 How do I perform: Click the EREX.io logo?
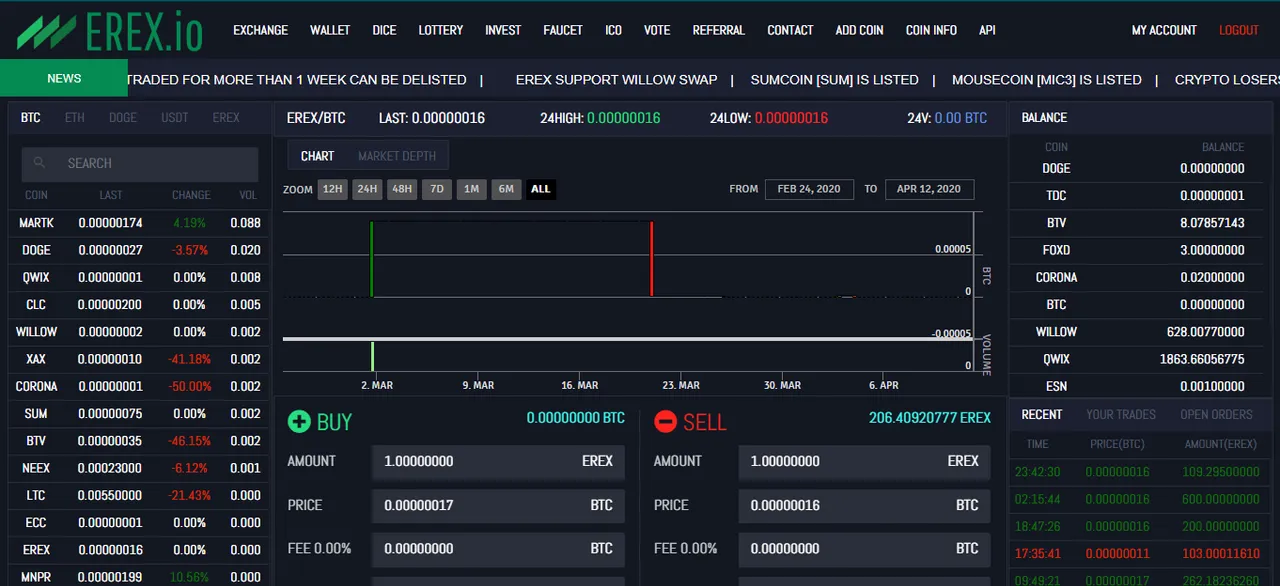pyautogui.click(x=109, y=30)
